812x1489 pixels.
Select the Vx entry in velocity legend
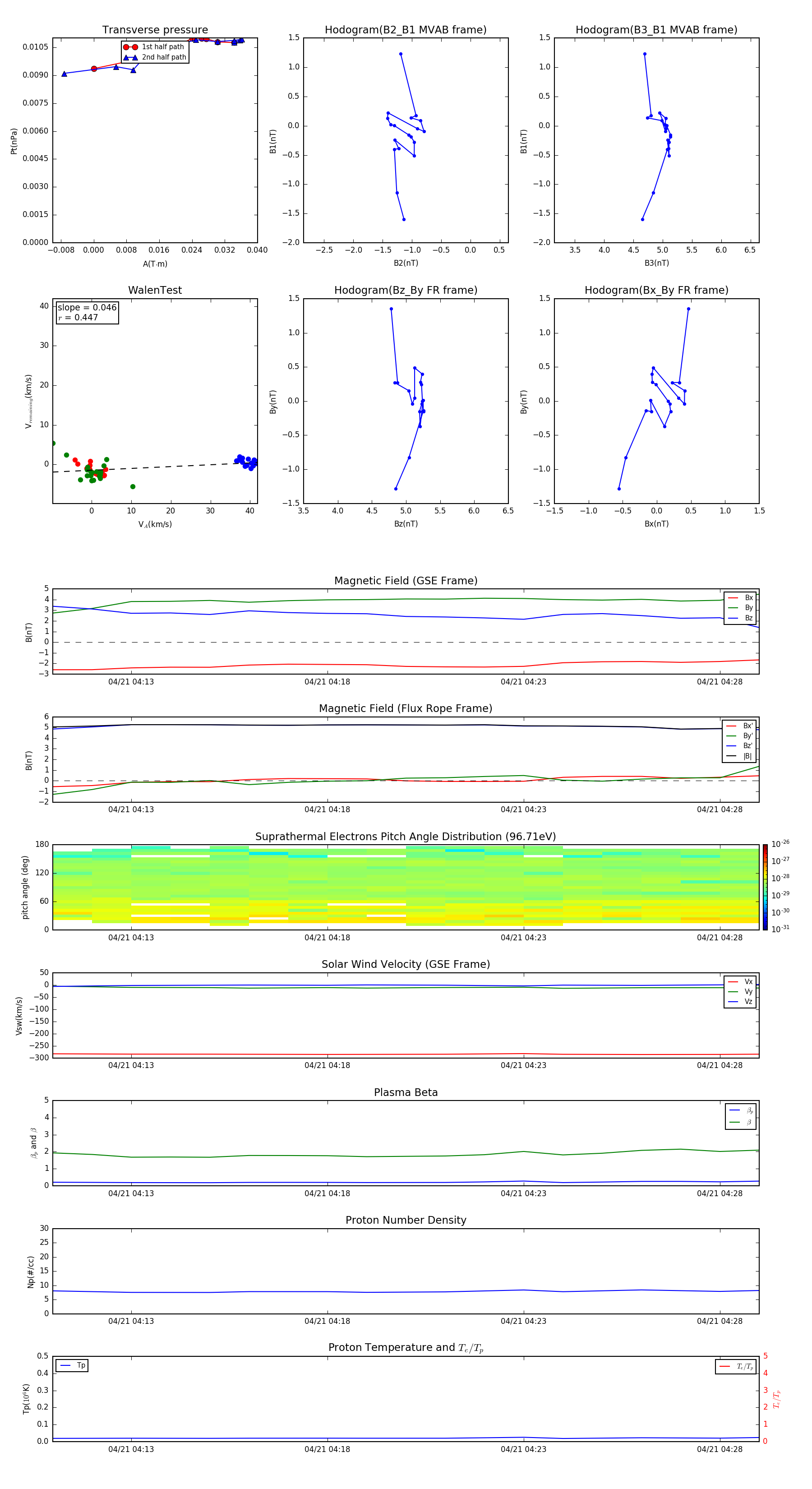(740, 981)
